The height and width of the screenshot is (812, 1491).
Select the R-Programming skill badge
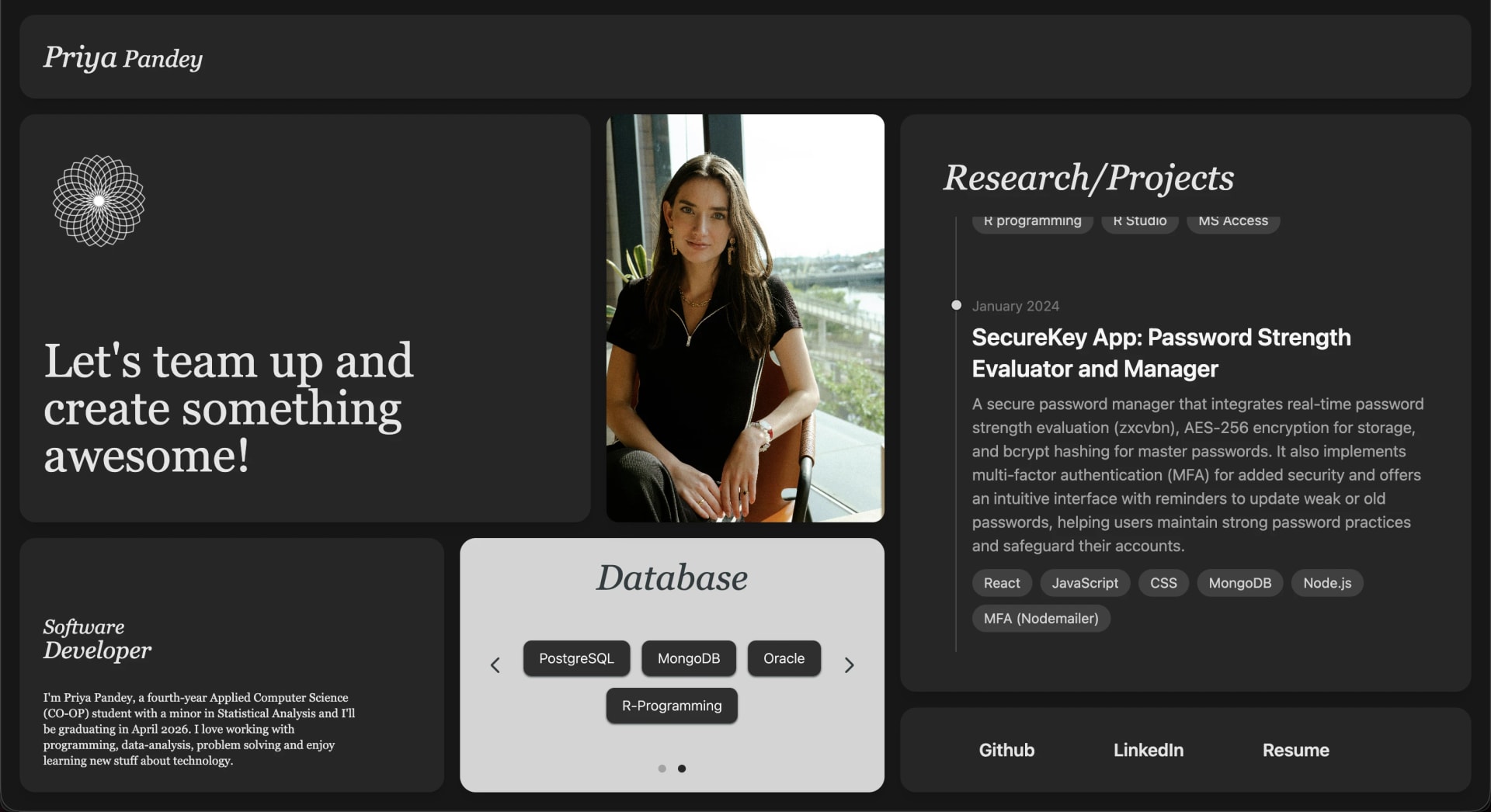coord(671,706)
